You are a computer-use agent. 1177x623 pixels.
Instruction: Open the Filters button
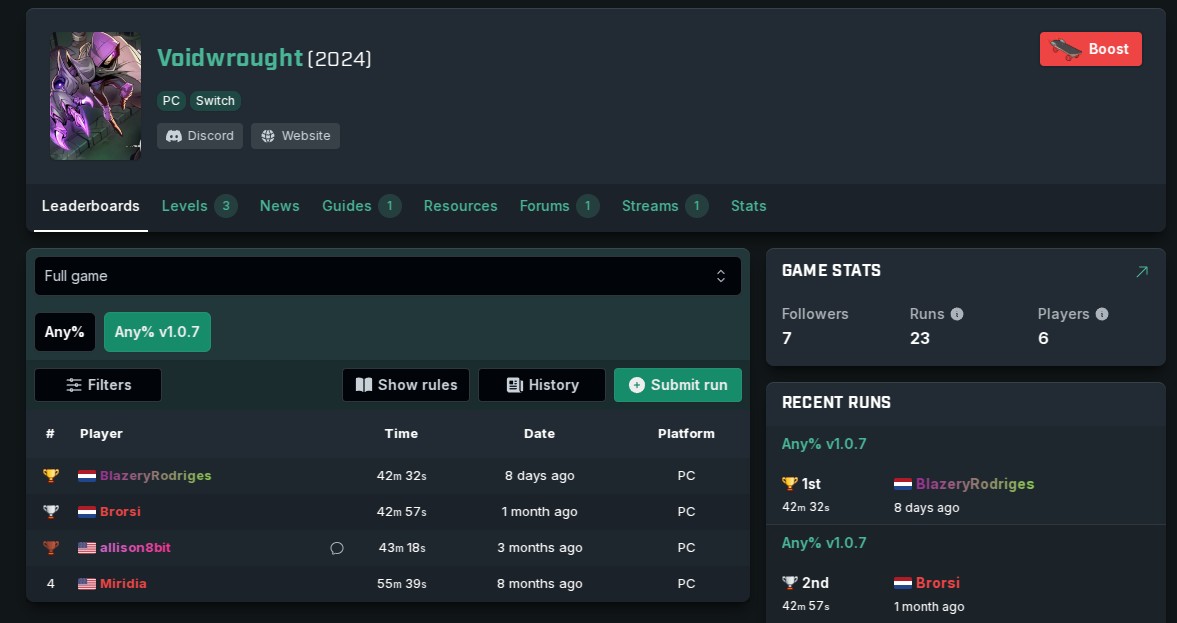coord(98,385)
